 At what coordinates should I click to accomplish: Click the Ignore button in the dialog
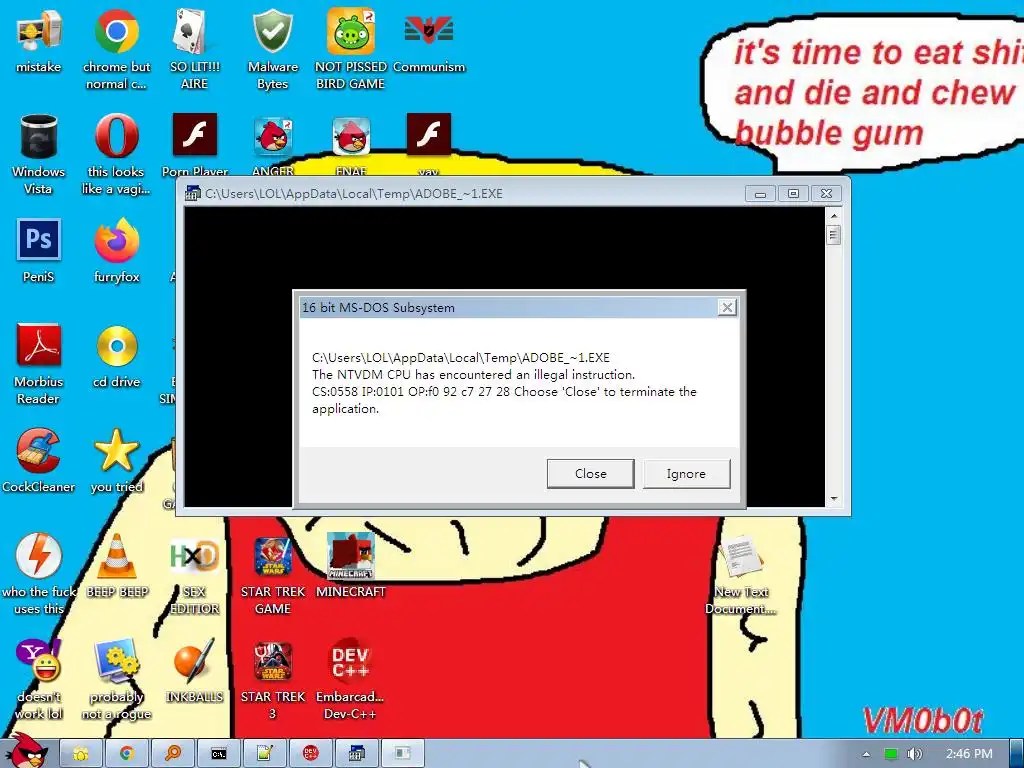(686, 473)
